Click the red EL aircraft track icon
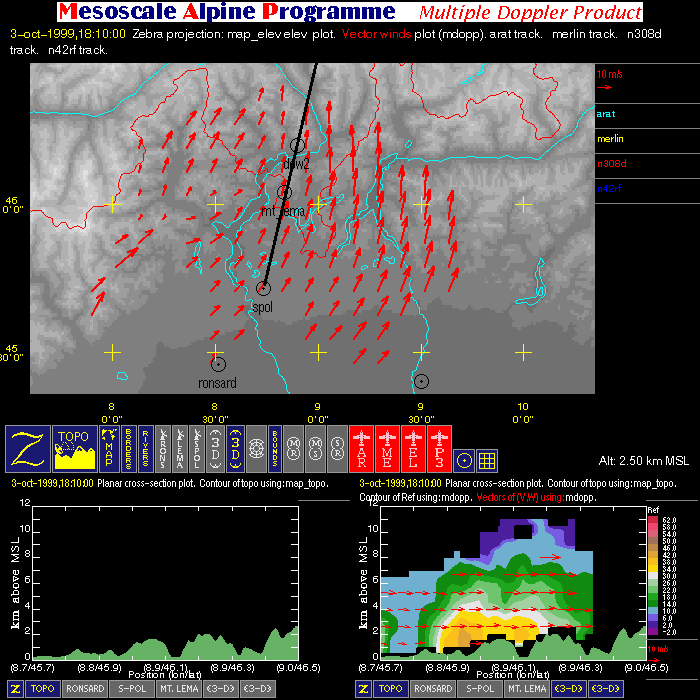This screenshot has width=700, height=700. [413, 448]
